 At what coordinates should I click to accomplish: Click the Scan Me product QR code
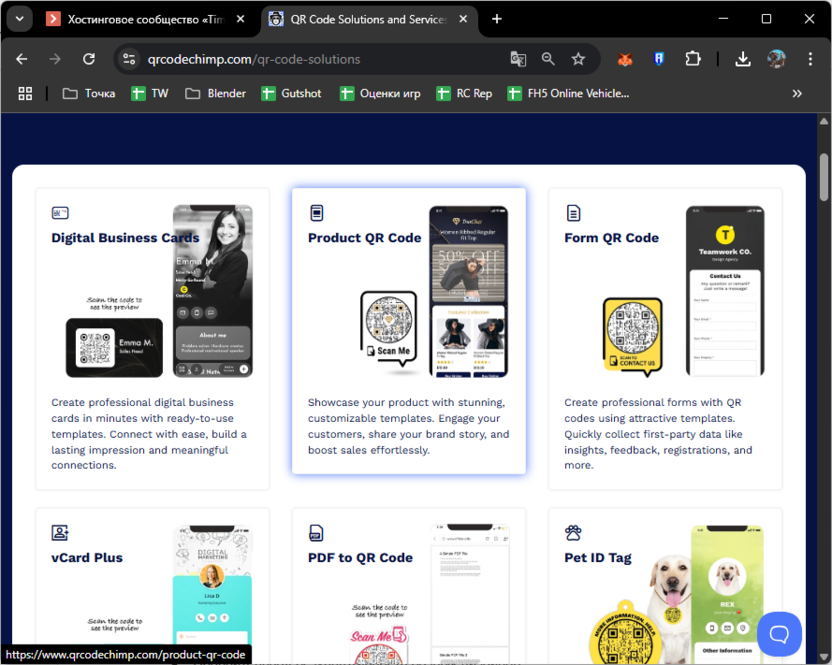(x=388, y=328)
